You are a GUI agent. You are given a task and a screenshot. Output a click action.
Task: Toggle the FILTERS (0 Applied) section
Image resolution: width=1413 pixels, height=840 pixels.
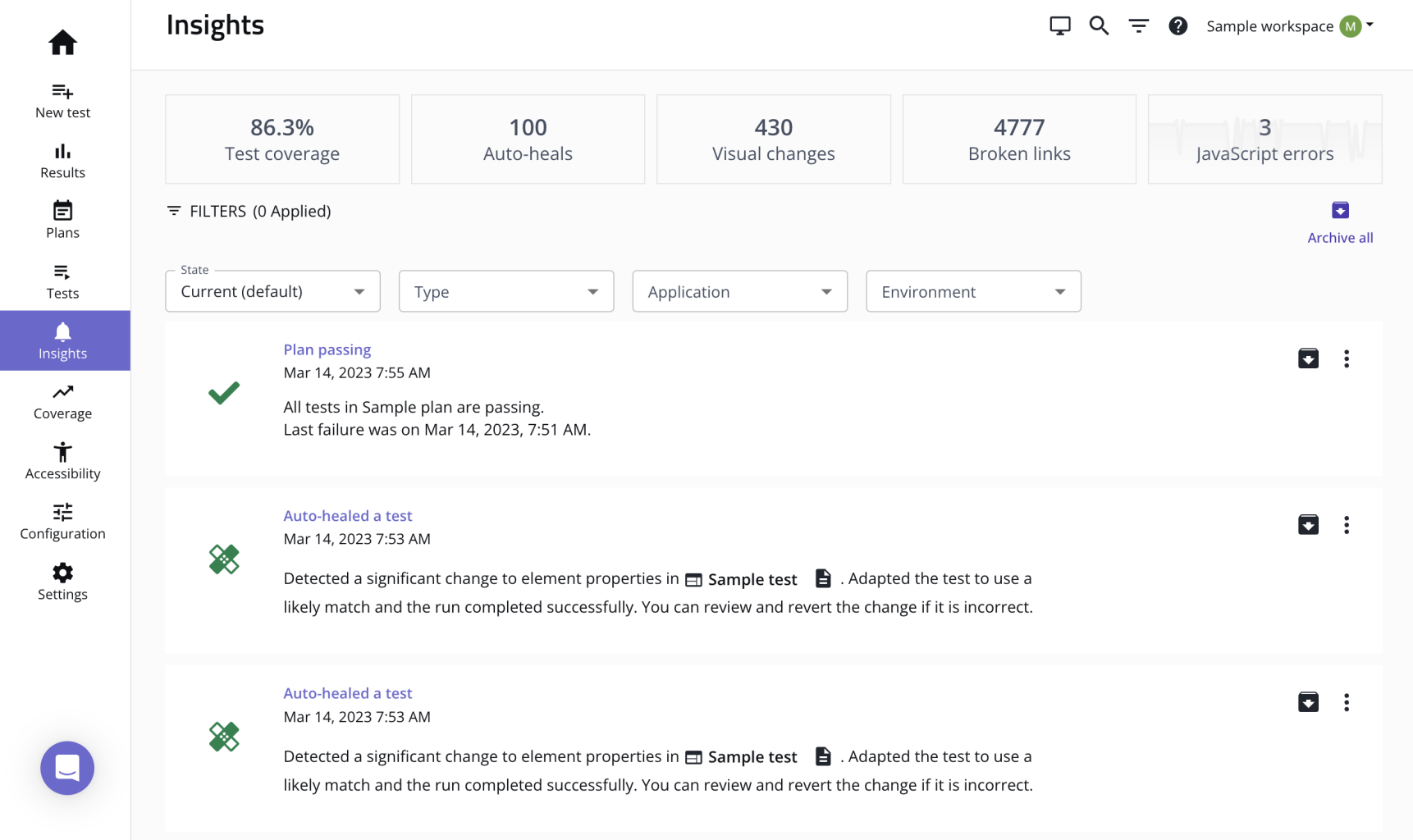249,211
